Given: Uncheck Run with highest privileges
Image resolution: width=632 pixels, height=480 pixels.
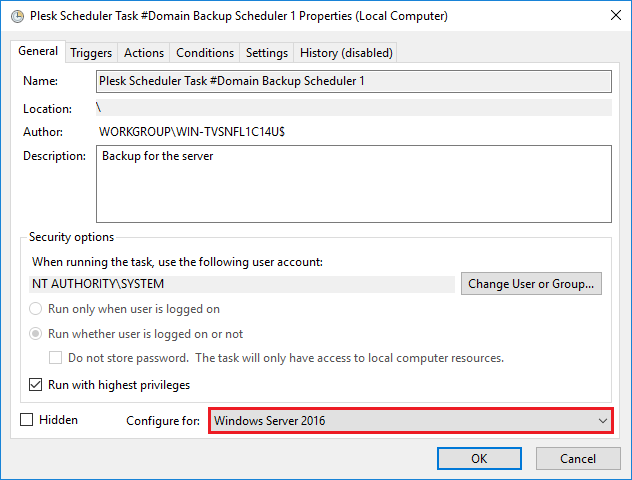Looking at the screenshot, I should [x=37, y=385].
